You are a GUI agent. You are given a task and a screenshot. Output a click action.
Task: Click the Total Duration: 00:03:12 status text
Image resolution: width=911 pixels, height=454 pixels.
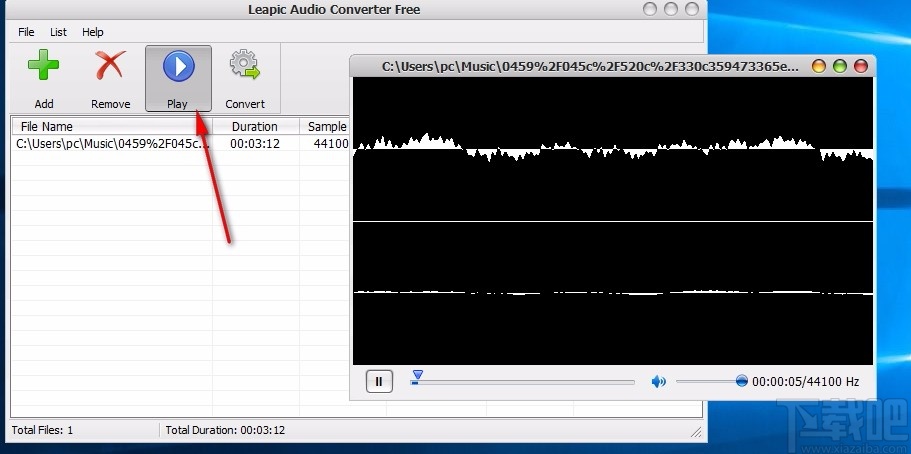pos(225,430)
